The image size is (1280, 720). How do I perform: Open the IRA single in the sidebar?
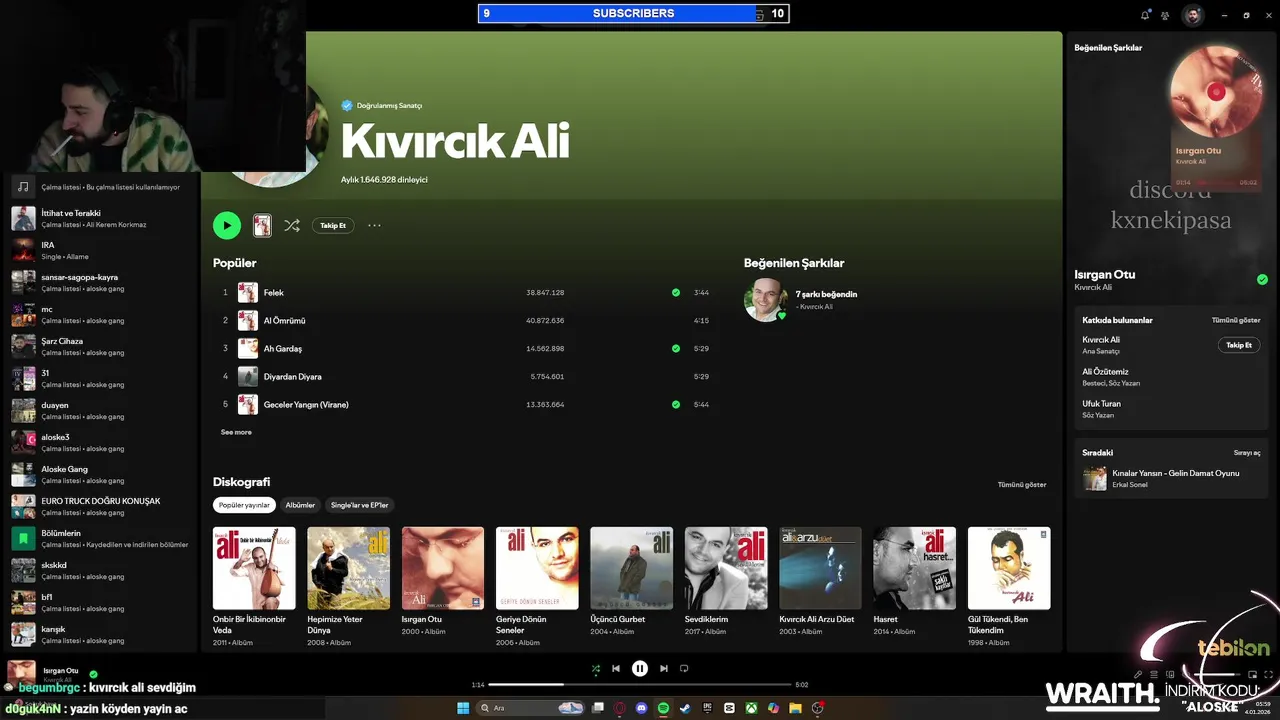pyautogui.click(x=100, y=251)
